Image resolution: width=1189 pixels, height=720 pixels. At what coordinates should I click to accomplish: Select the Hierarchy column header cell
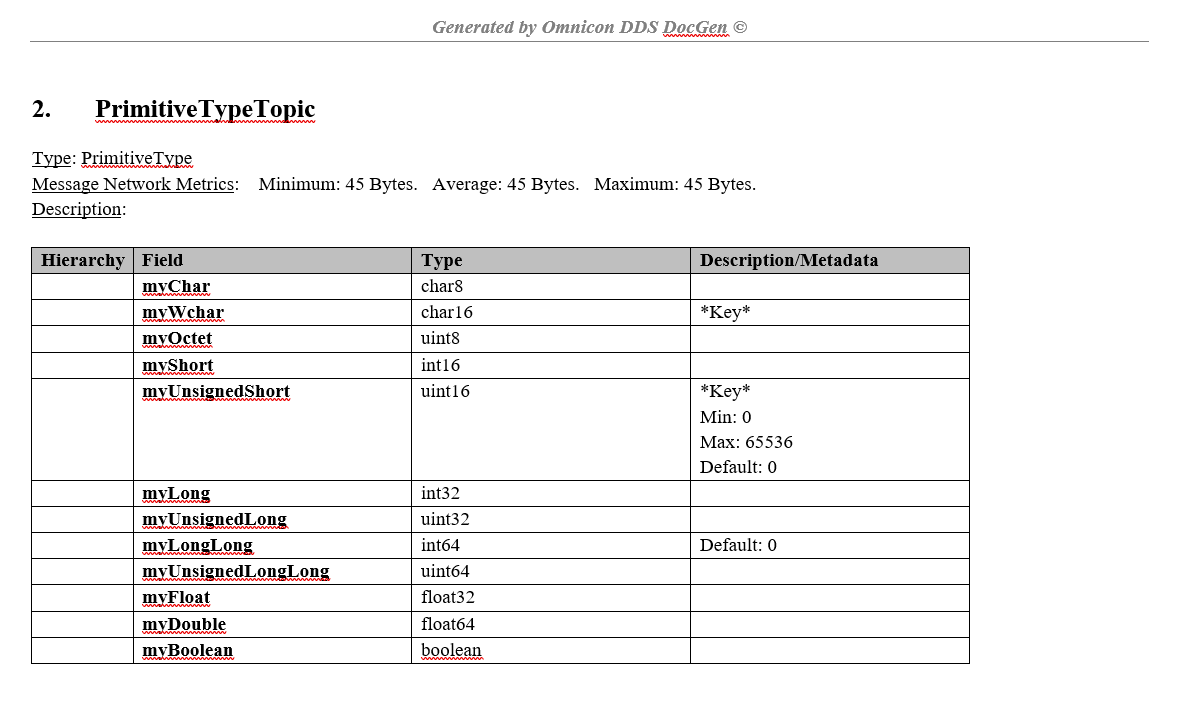pyautogui.click(x=82, y=260)
